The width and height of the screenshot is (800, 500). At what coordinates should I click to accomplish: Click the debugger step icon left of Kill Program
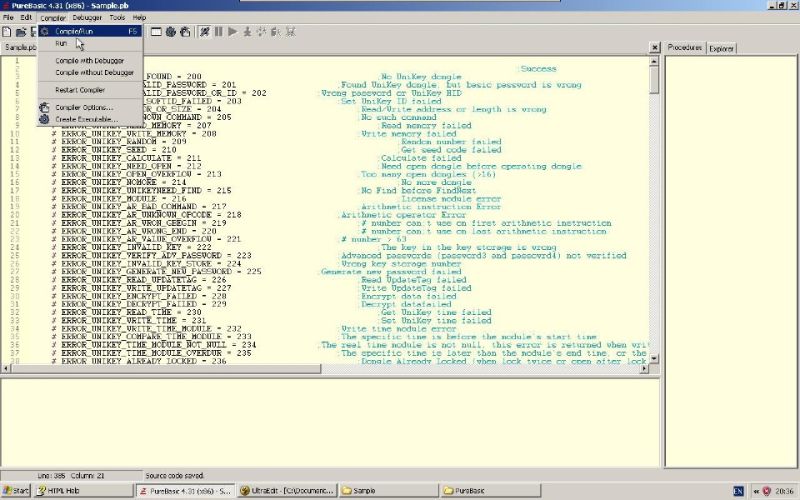pos(276,32)
